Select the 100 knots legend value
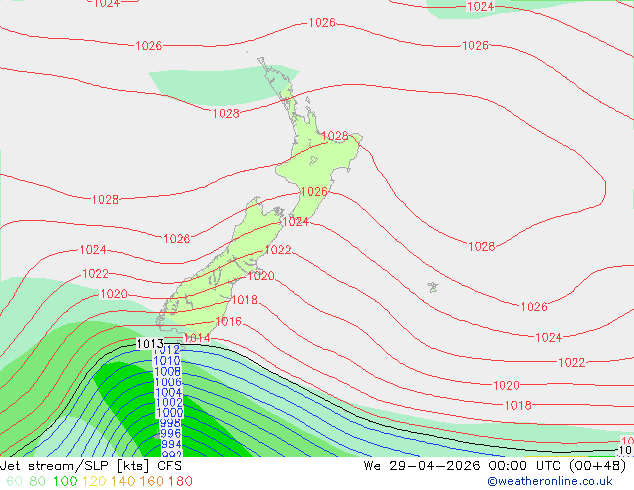The height and width of the screenshot is (490, 634). coord(65,481)
